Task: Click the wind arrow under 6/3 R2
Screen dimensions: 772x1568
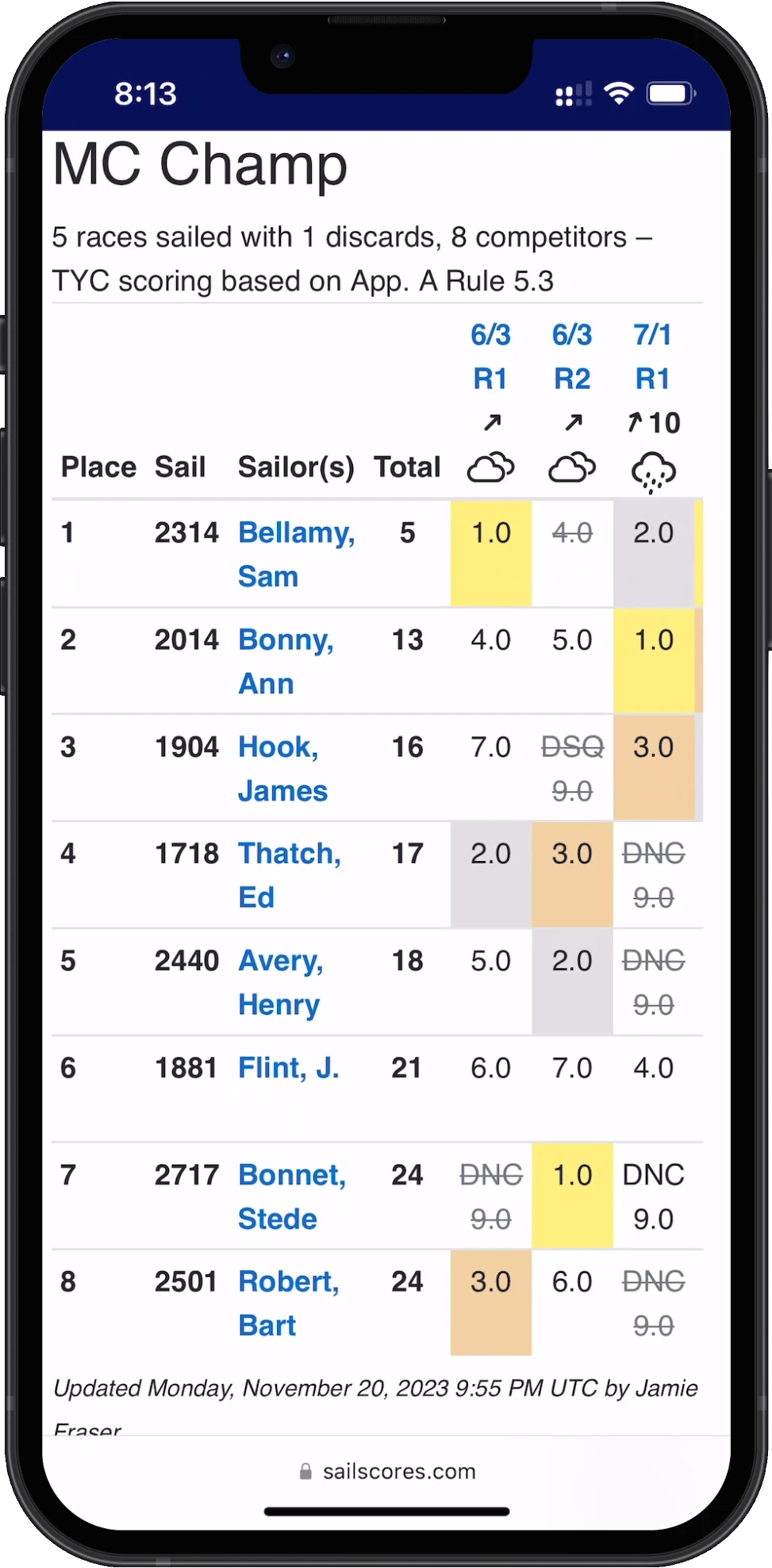Action: coord(573,422)
